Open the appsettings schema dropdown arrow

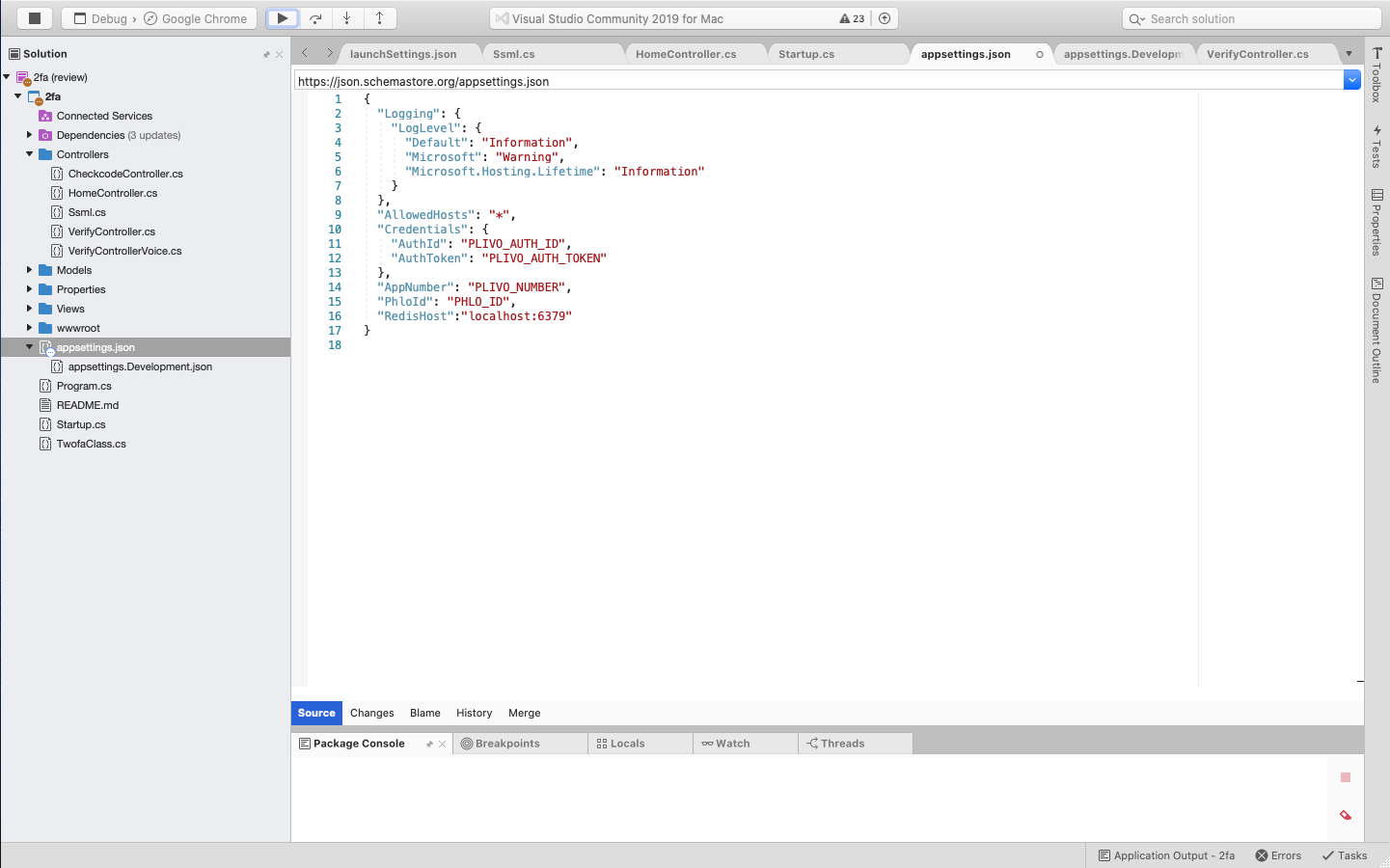coord(1350,79)
